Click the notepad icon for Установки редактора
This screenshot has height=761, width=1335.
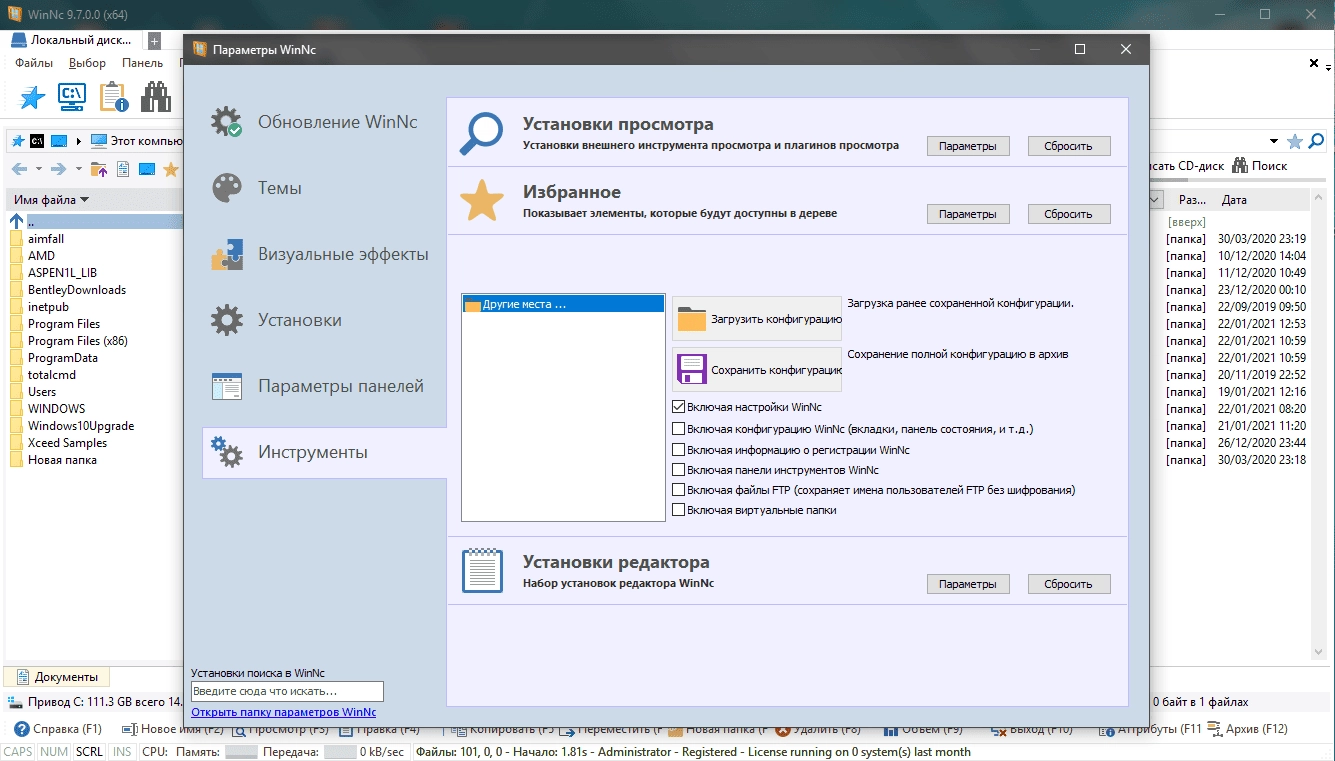pyautogui.click(x=481, y=570)
